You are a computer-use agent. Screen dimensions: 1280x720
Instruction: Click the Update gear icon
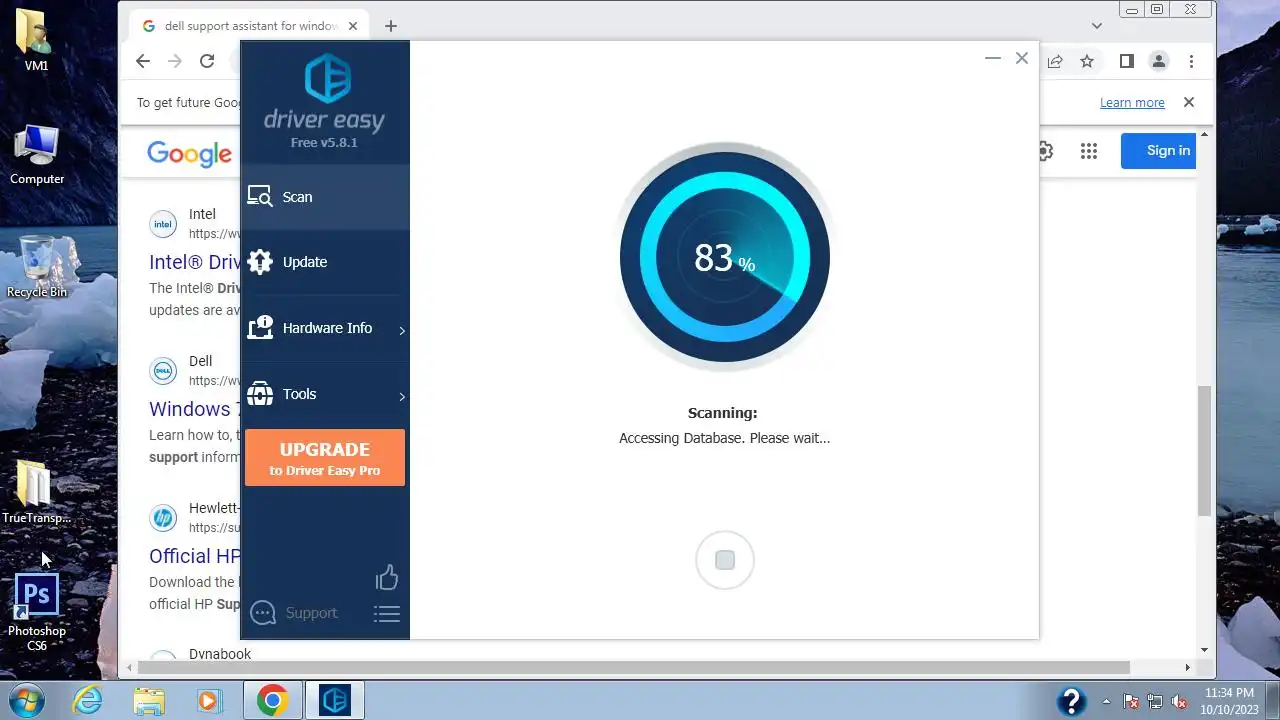point(260,262)
